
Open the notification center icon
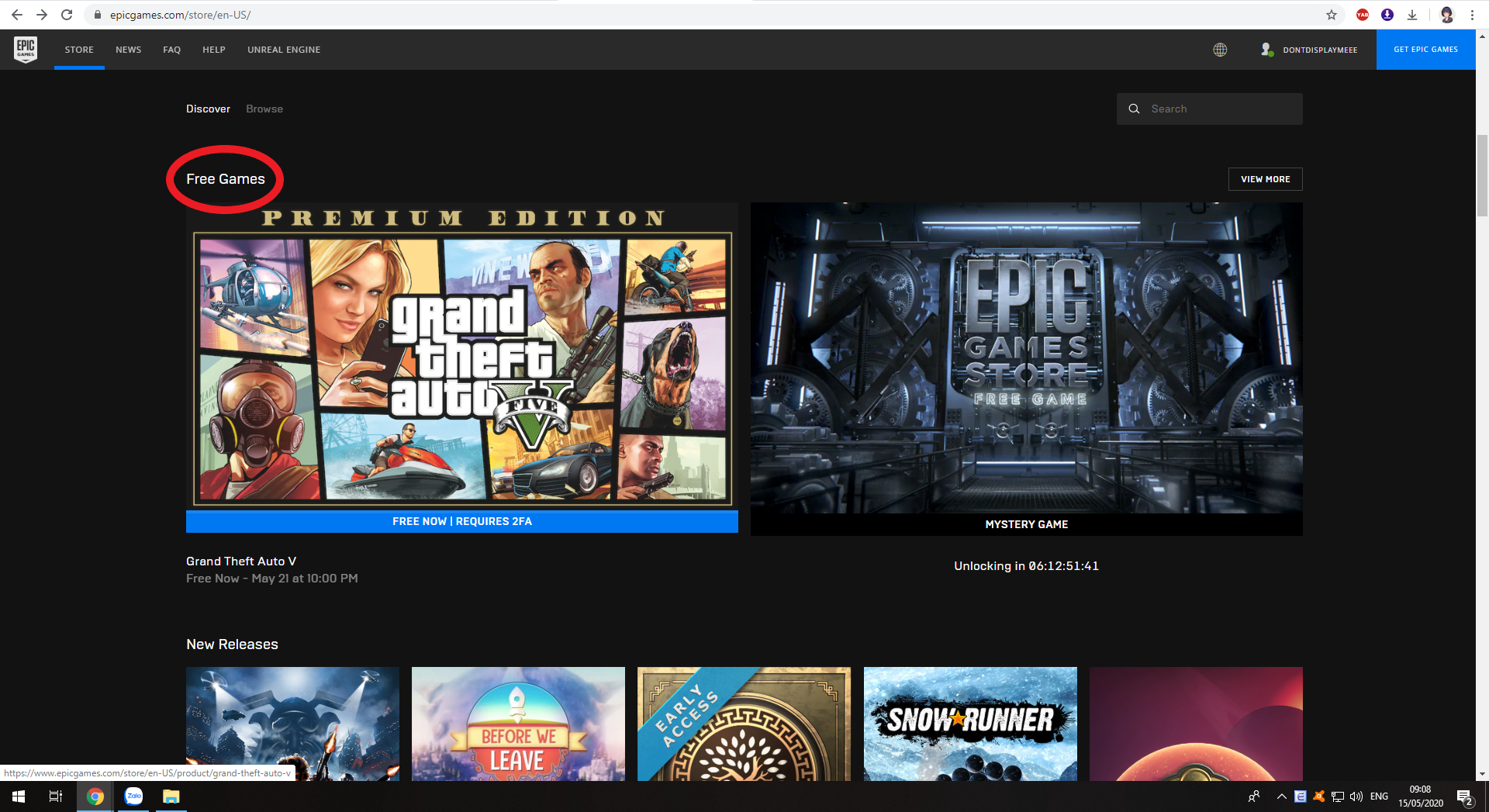click(1465, 796)
